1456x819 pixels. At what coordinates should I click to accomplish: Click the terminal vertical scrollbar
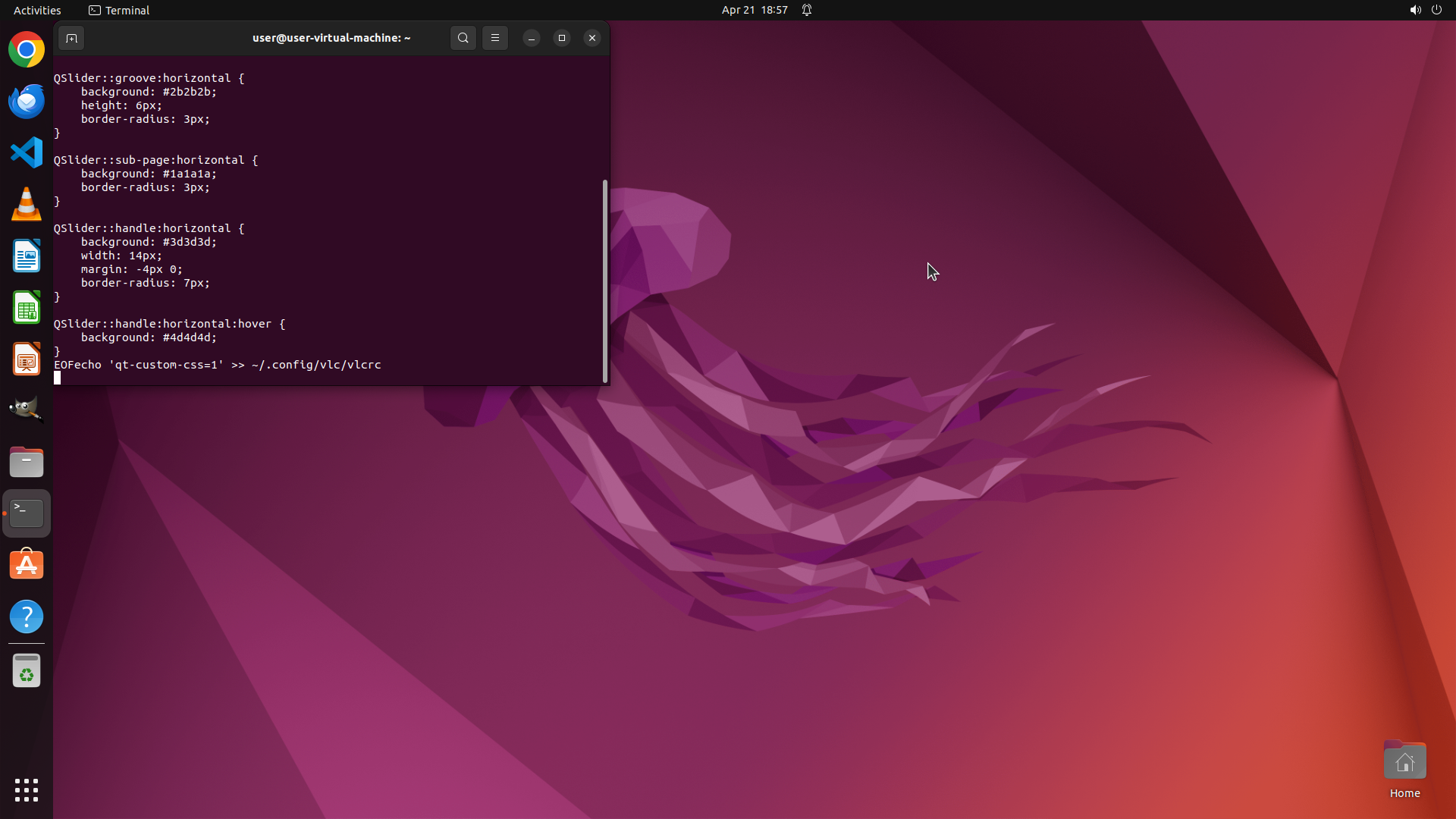tap(605, 281)
